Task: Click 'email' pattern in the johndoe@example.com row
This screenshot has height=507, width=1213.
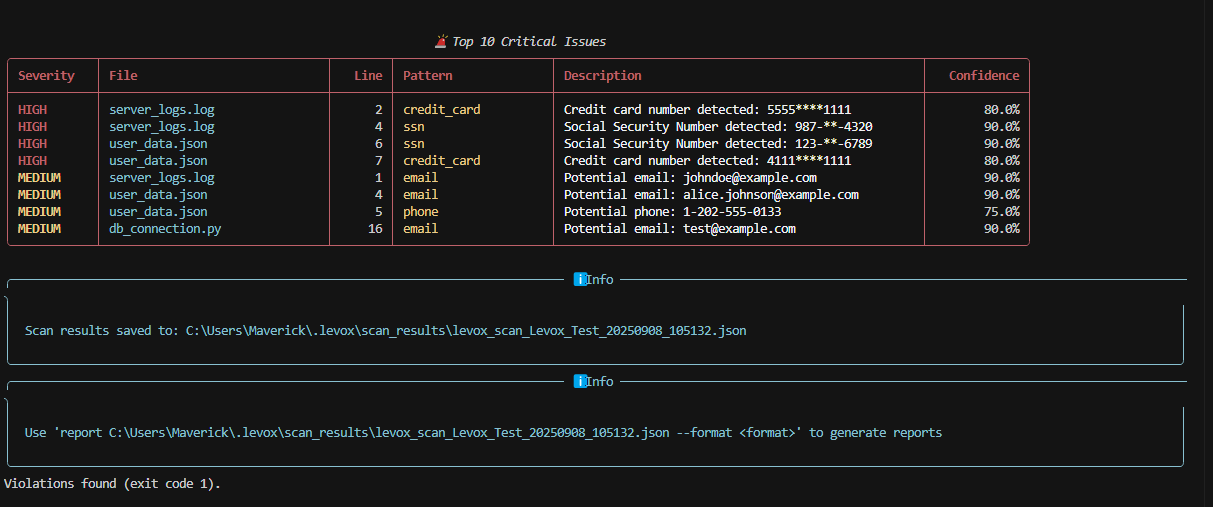Action: point(421,178)
